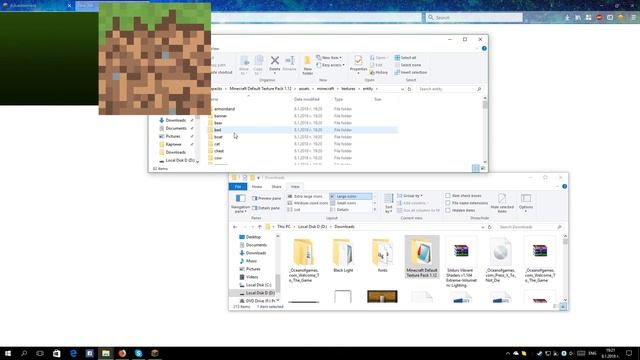Image resolution: width=640 pixels, height=360 pixels.
Task: Expand the layout gallery more arrow
Action: click(375, 209)
